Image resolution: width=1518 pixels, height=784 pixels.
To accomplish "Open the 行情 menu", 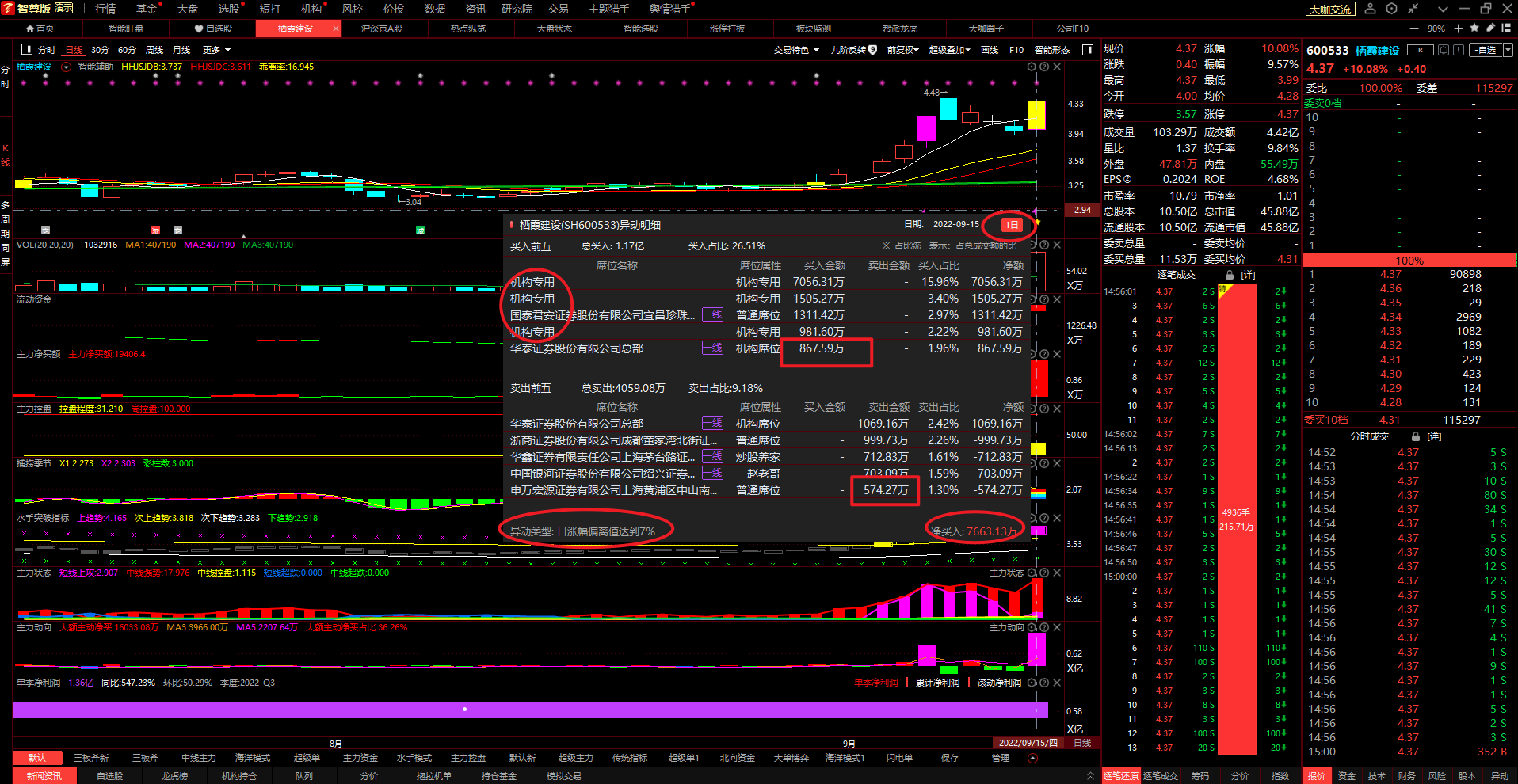I will click(105, 9).
